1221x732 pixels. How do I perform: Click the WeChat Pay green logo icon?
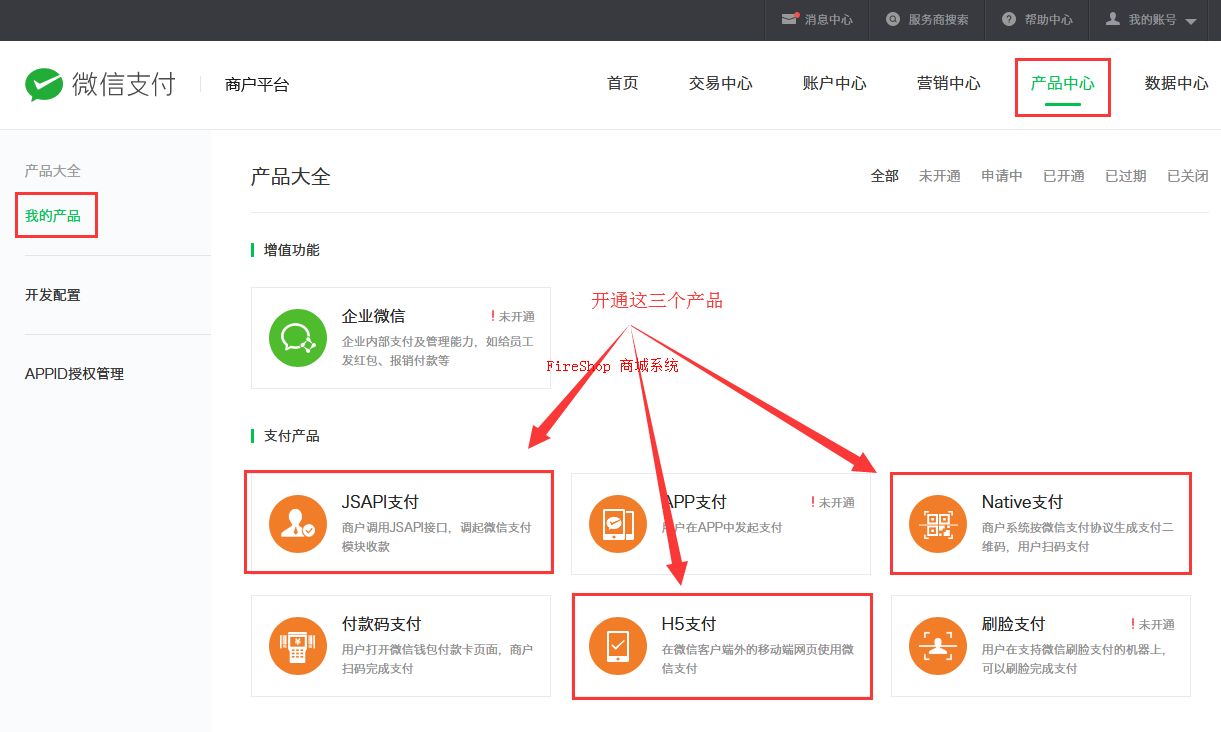[x=44, y=85]
